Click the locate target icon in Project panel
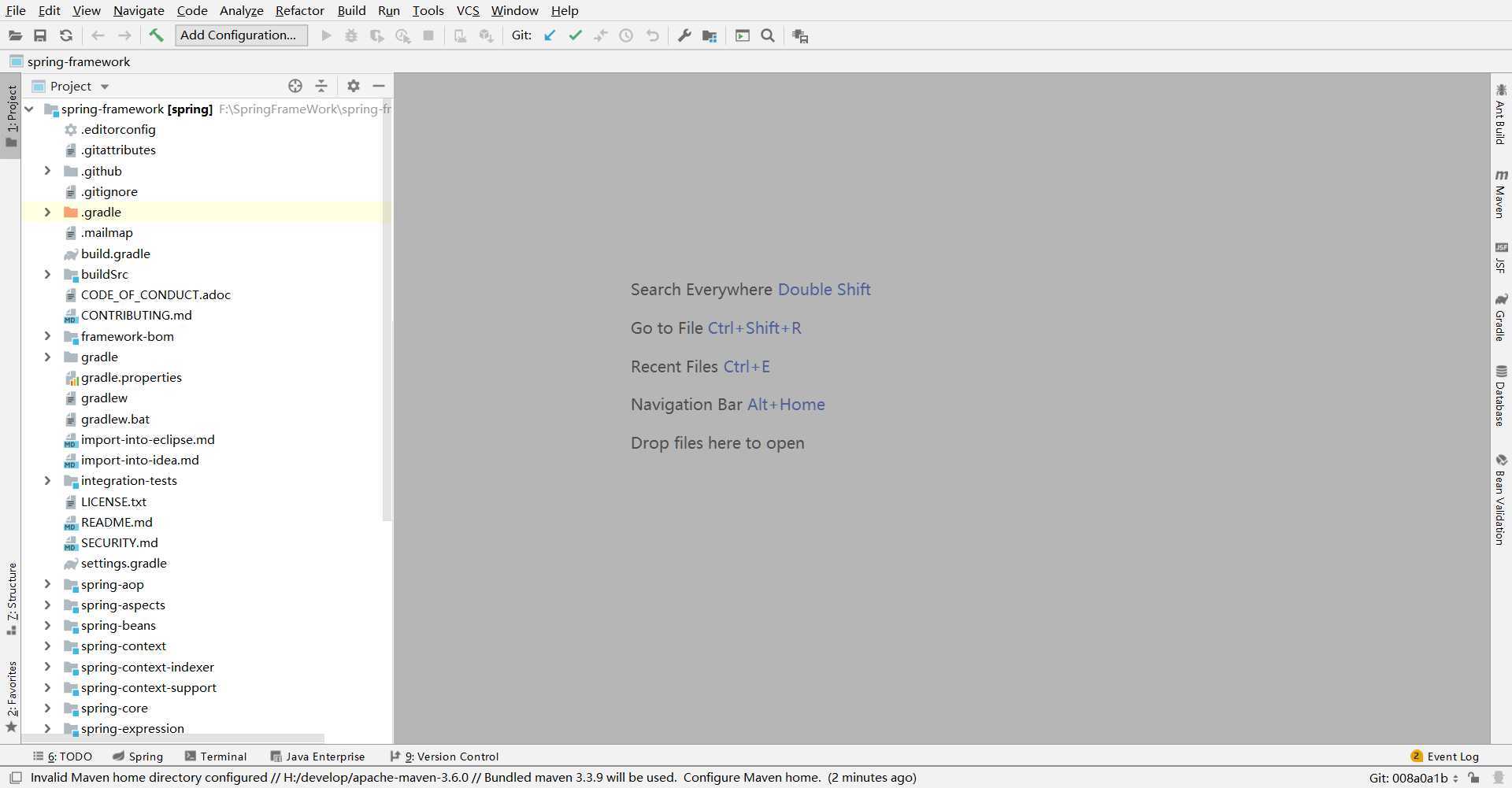Image resolution: width=1512 pixels, height=788 pixels. pyautogui.click(x=295, y=86)
